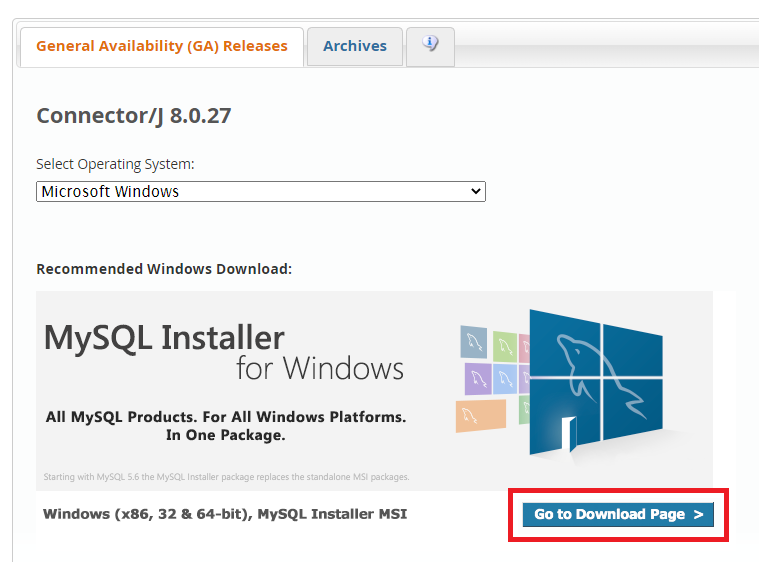Click the blue Windows dolphin logo graphic
The height and width of the screenshot is (577, 759).
pyautogui.click(x=595, y=382)
